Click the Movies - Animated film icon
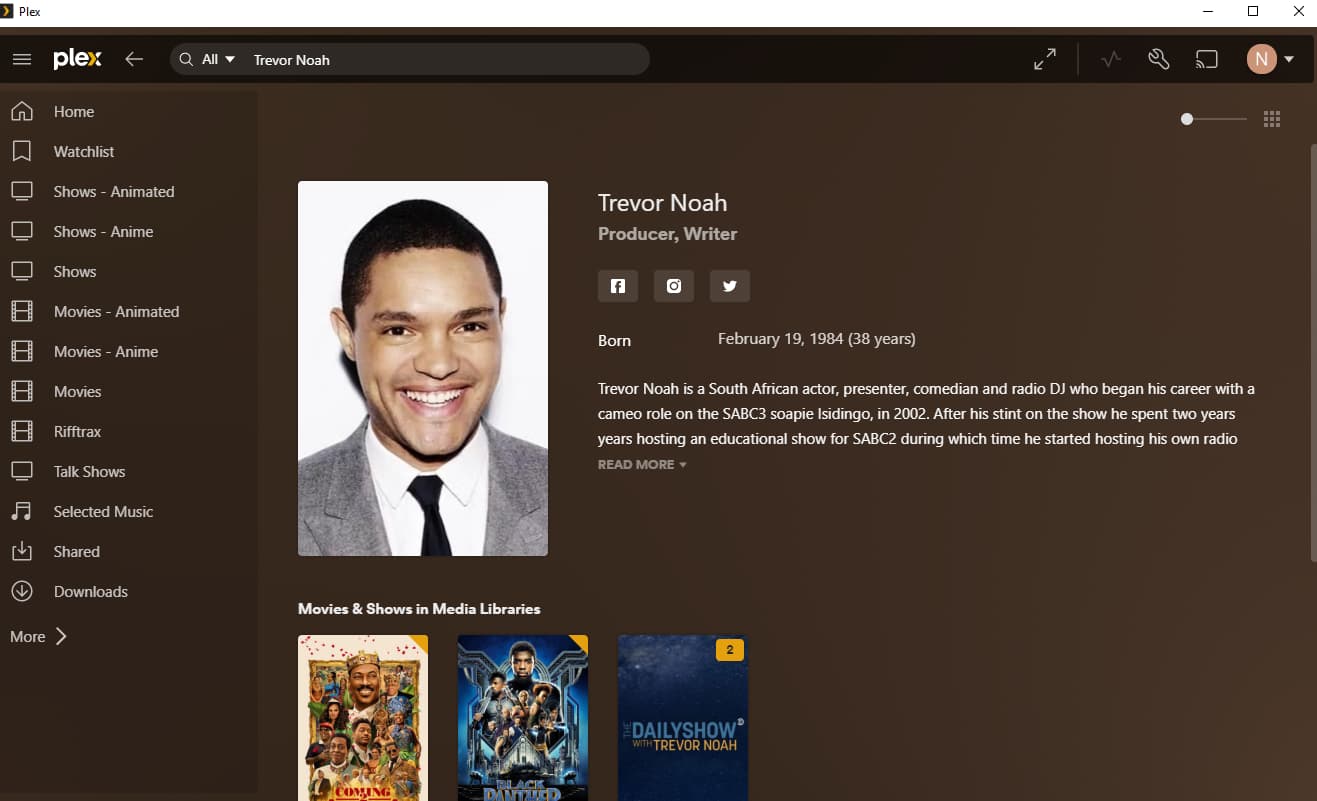This screenshot has width=1317, height=801. click(x=22, y=311)
